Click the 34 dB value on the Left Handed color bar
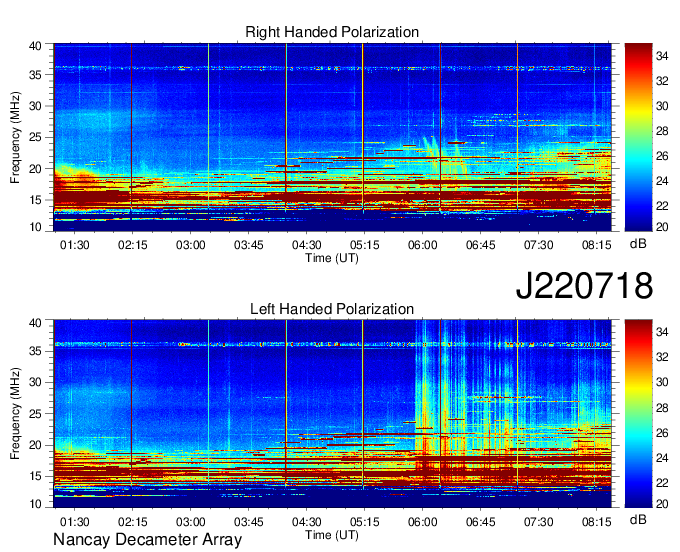Viewport: 680px width, 552px height. [662, 332]
